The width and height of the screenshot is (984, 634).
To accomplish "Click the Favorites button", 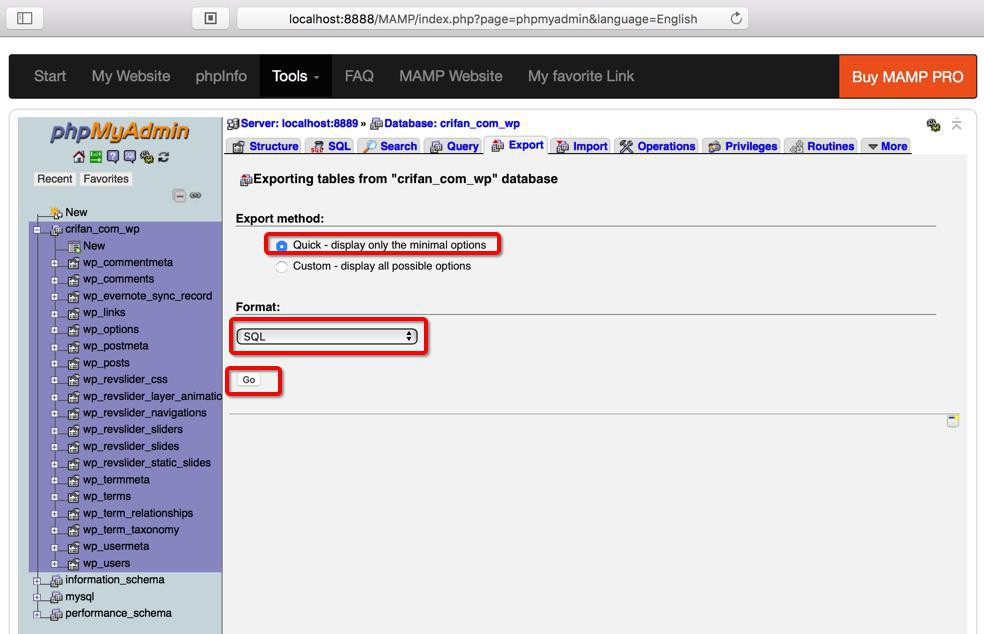I will pyautogui.click(x=105, y=179).
